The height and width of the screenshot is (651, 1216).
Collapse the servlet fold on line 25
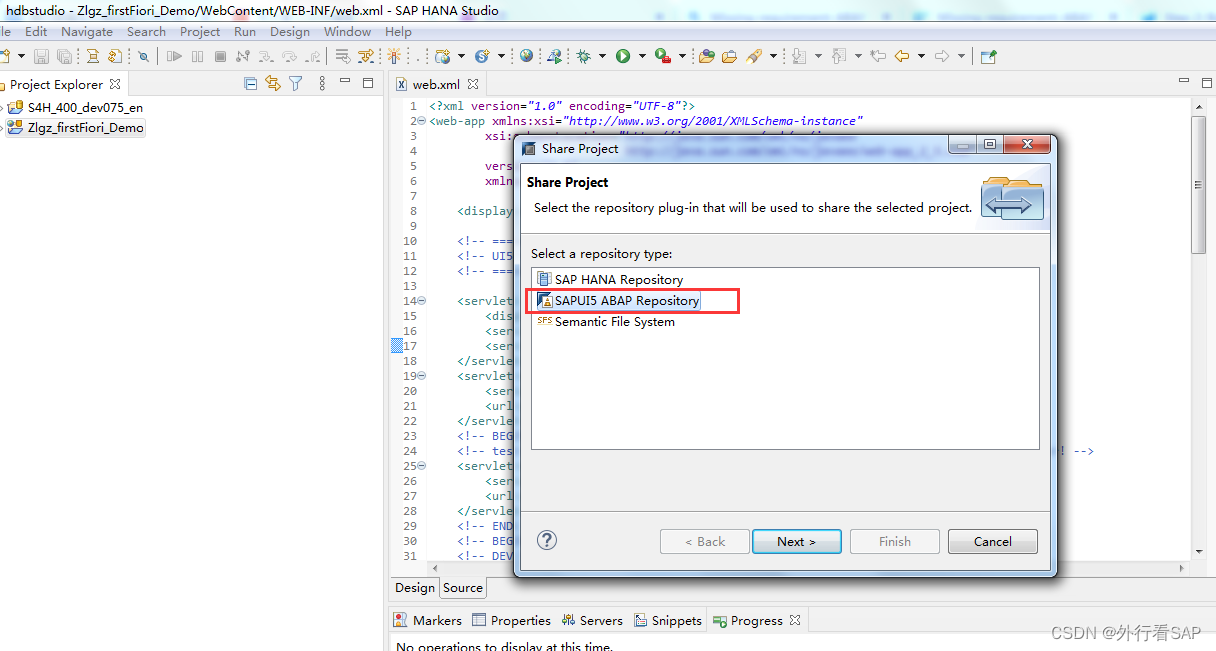[x=421, y=466]
